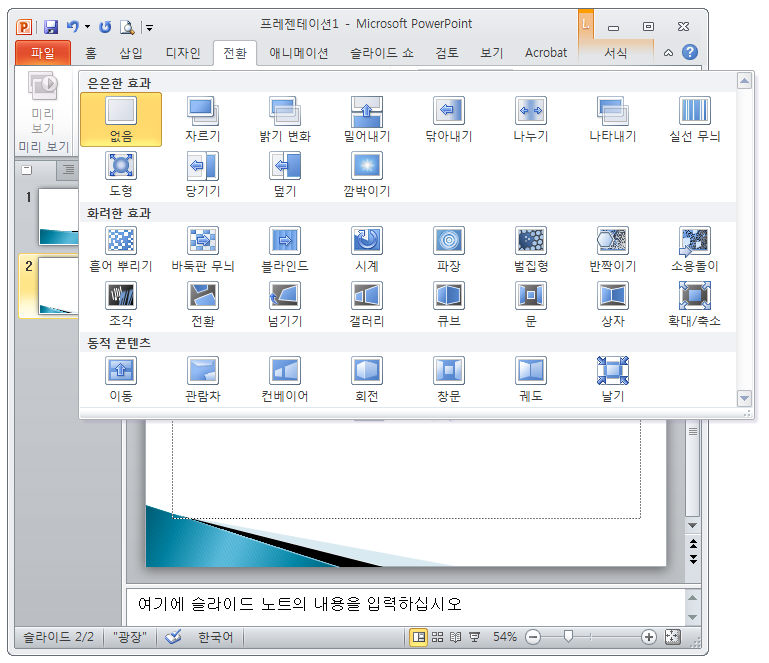The image size is (769, 663).
Task: Apply the 문 doors transition
Action: pos(531,305)
